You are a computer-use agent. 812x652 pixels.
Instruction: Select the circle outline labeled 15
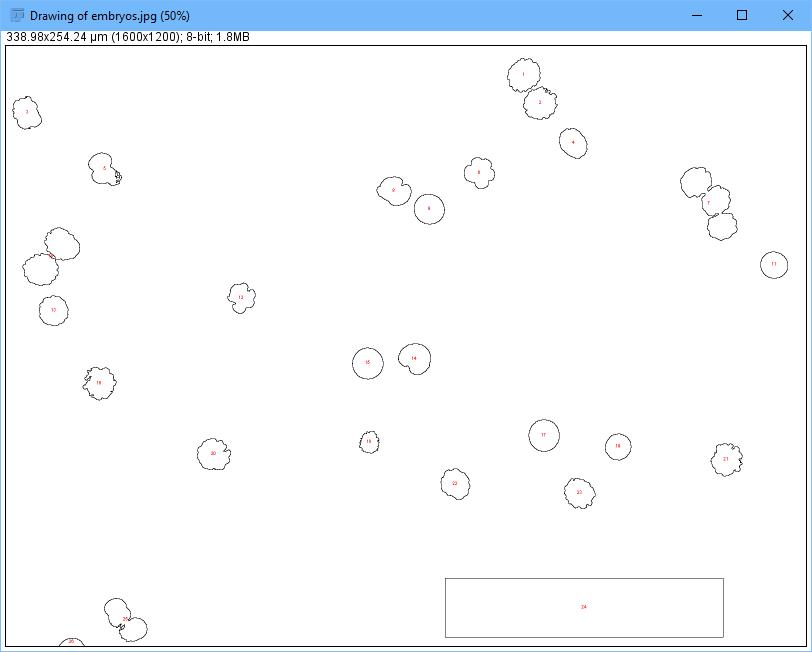click(368, 363)
